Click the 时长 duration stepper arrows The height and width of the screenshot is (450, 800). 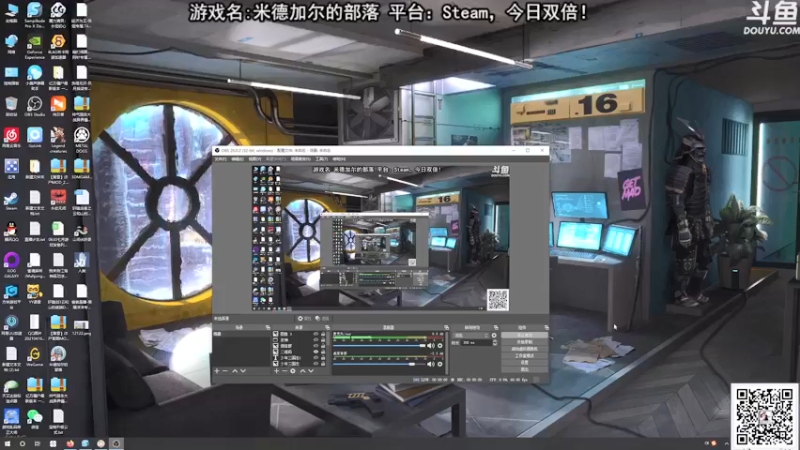tap(495, 343)
